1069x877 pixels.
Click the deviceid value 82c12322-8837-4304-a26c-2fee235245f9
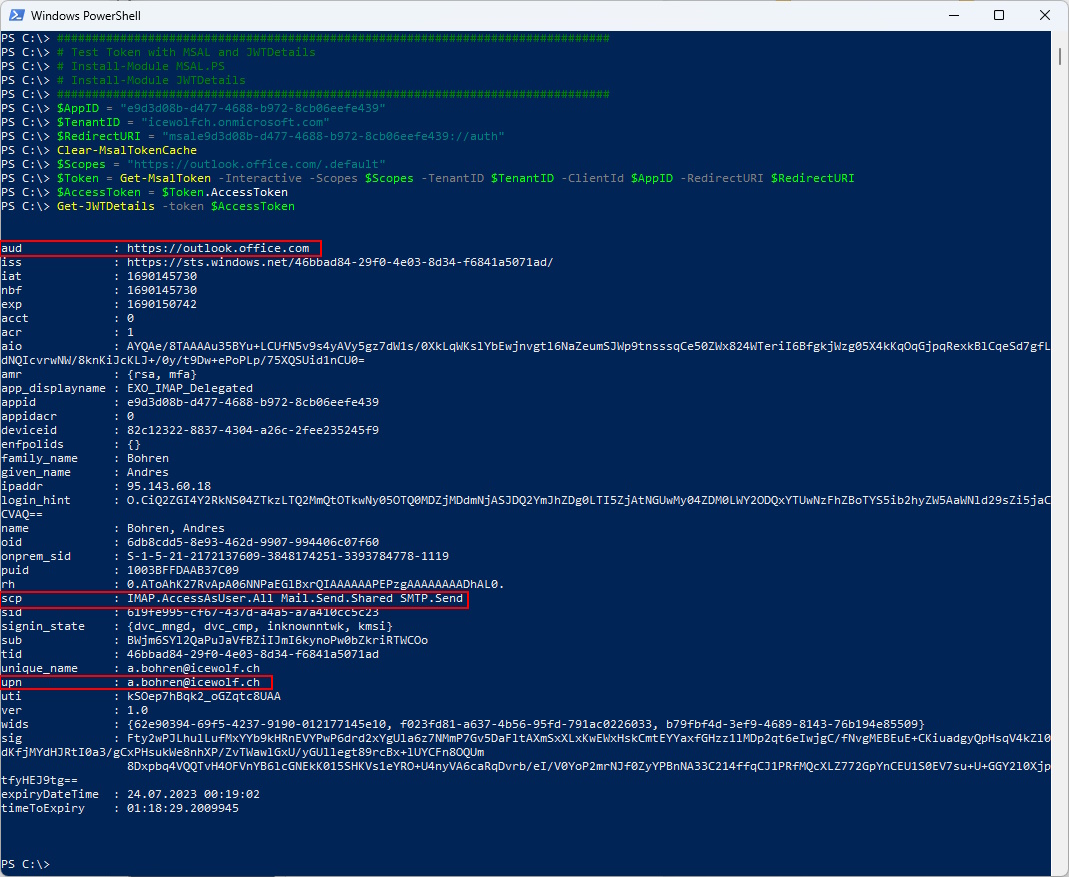click(x=253, y=430)
